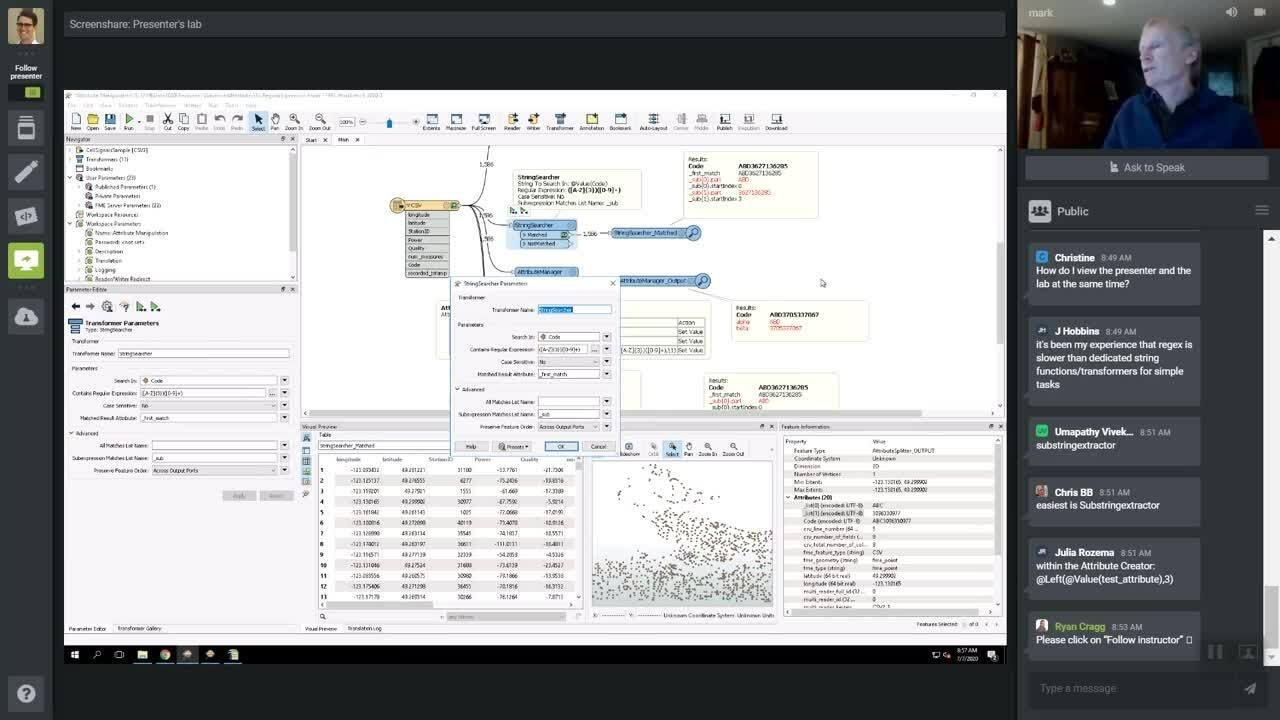Open the Presets dropdown button in dialog
The width and height of the screenshot is (1280, 720).
[514, 446]
